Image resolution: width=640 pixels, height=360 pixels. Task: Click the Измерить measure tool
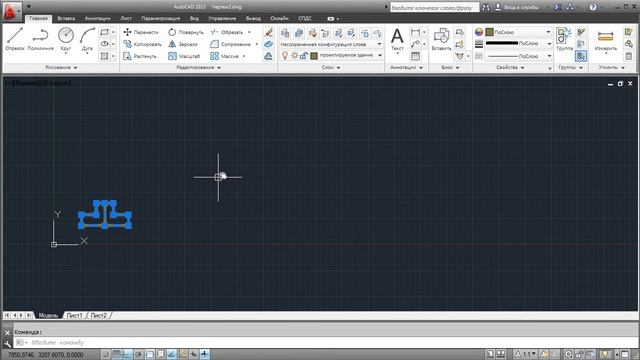click(606, 40)
